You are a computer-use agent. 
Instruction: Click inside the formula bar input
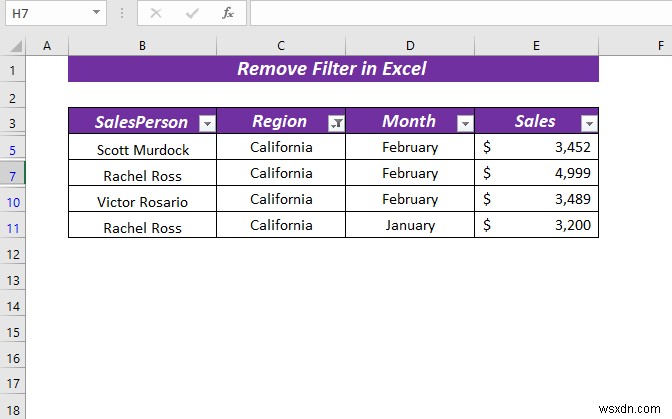click(461, 13)
